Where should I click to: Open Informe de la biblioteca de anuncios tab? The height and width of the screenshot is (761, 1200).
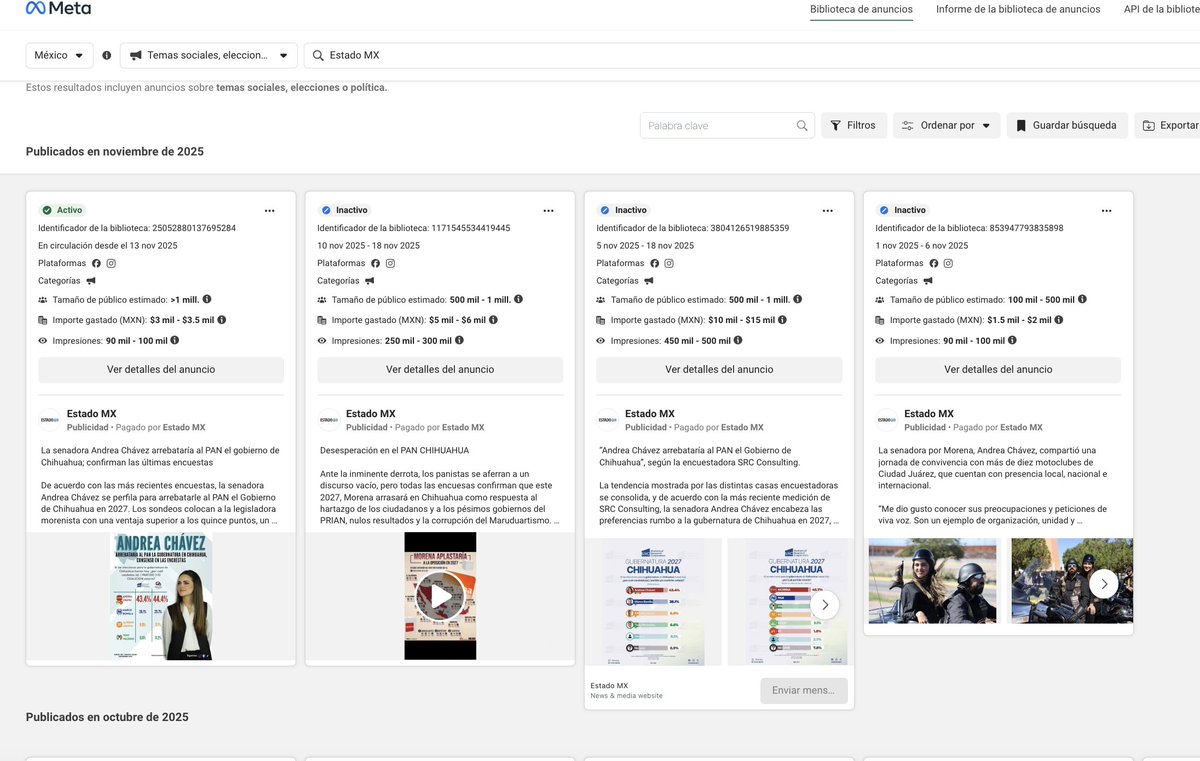tap(1018, 9)
